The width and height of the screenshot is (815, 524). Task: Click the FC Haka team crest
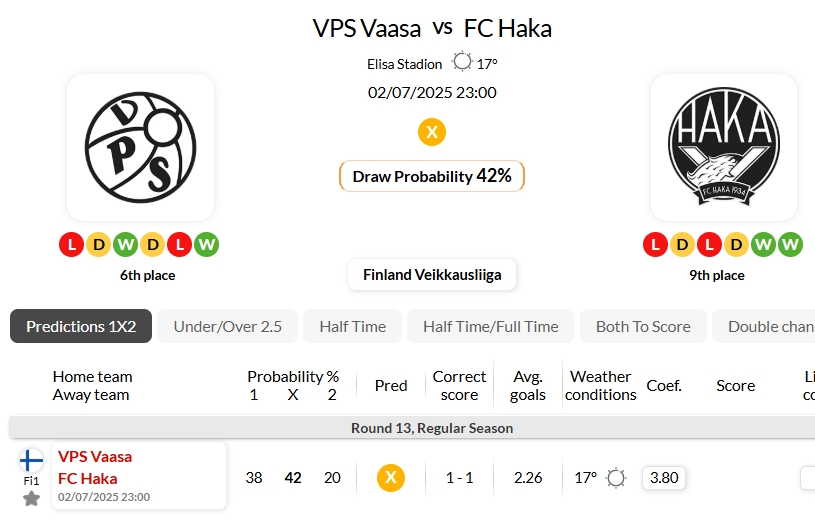pyautogui.click(x=724, y=148)
